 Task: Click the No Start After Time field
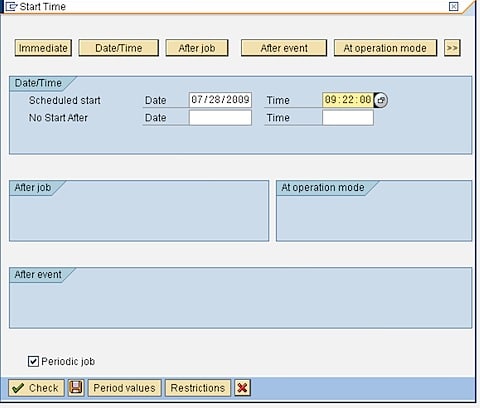348,118
